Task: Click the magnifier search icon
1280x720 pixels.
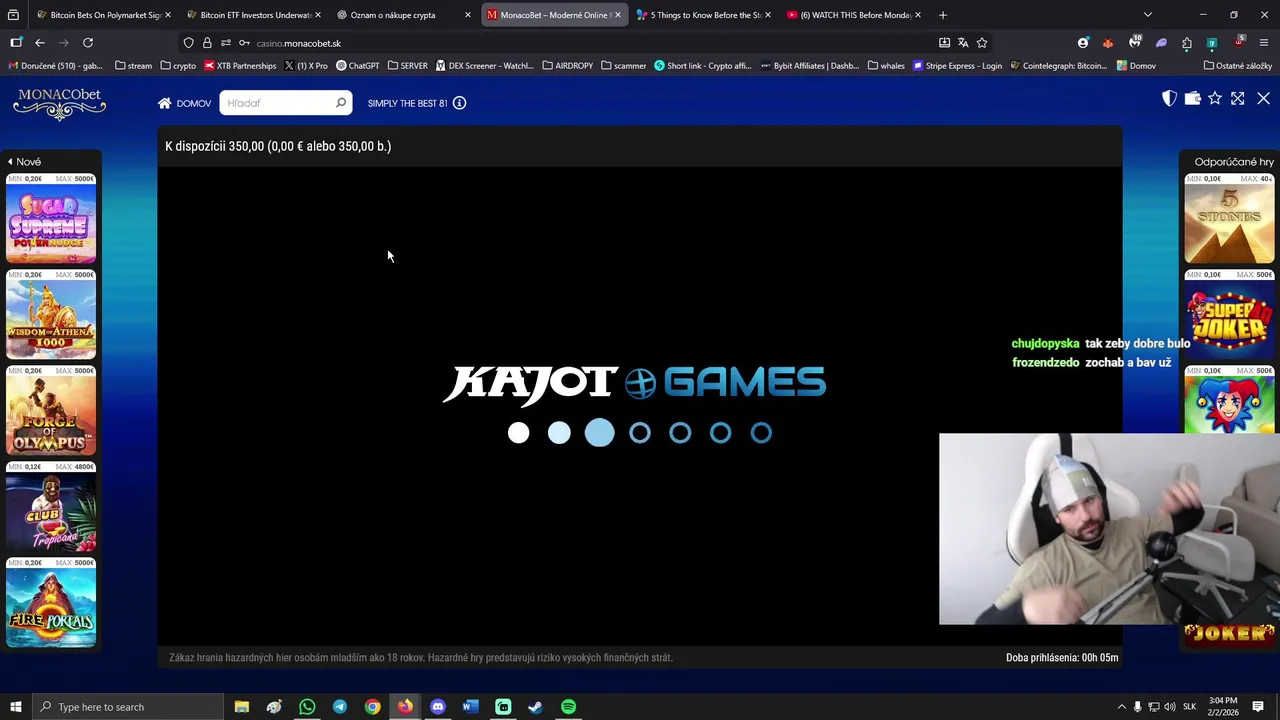Action: click(x=341, y=103)
